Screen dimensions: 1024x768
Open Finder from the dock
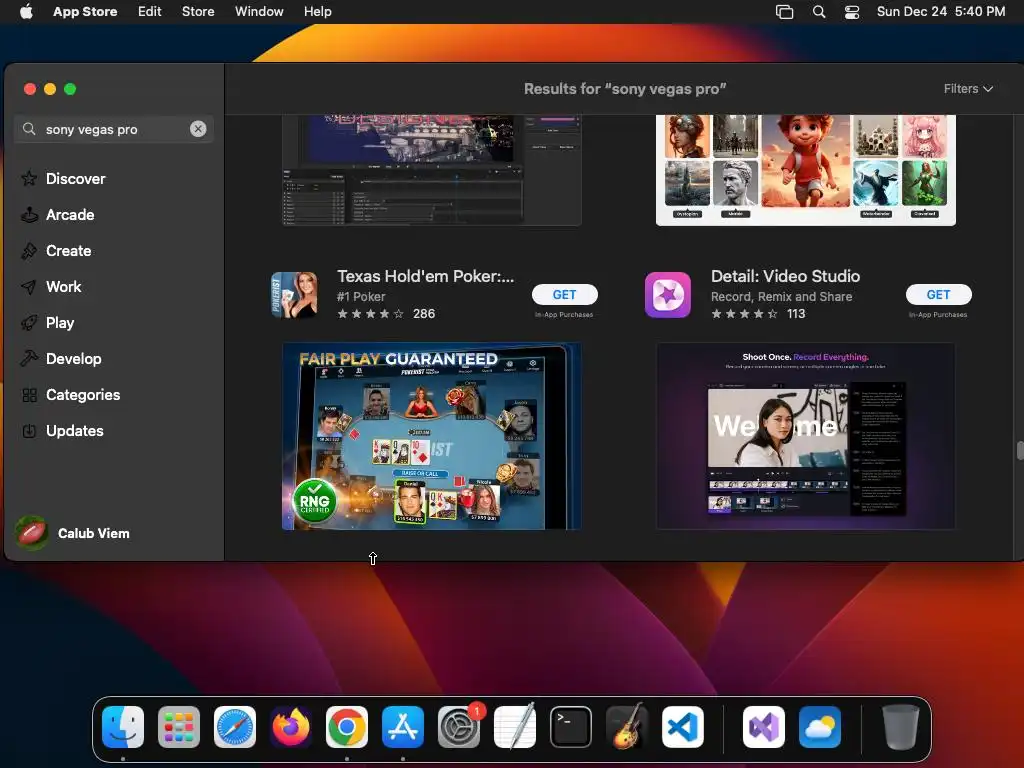123,727
